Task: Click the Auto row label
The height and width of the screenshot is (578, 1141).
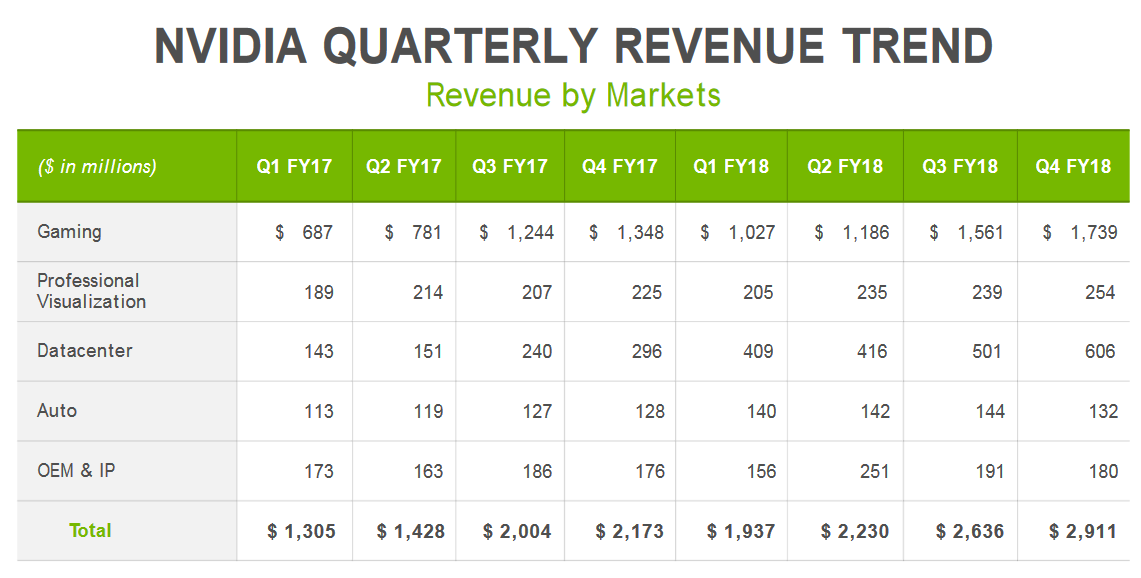Action: click(57, 411)
